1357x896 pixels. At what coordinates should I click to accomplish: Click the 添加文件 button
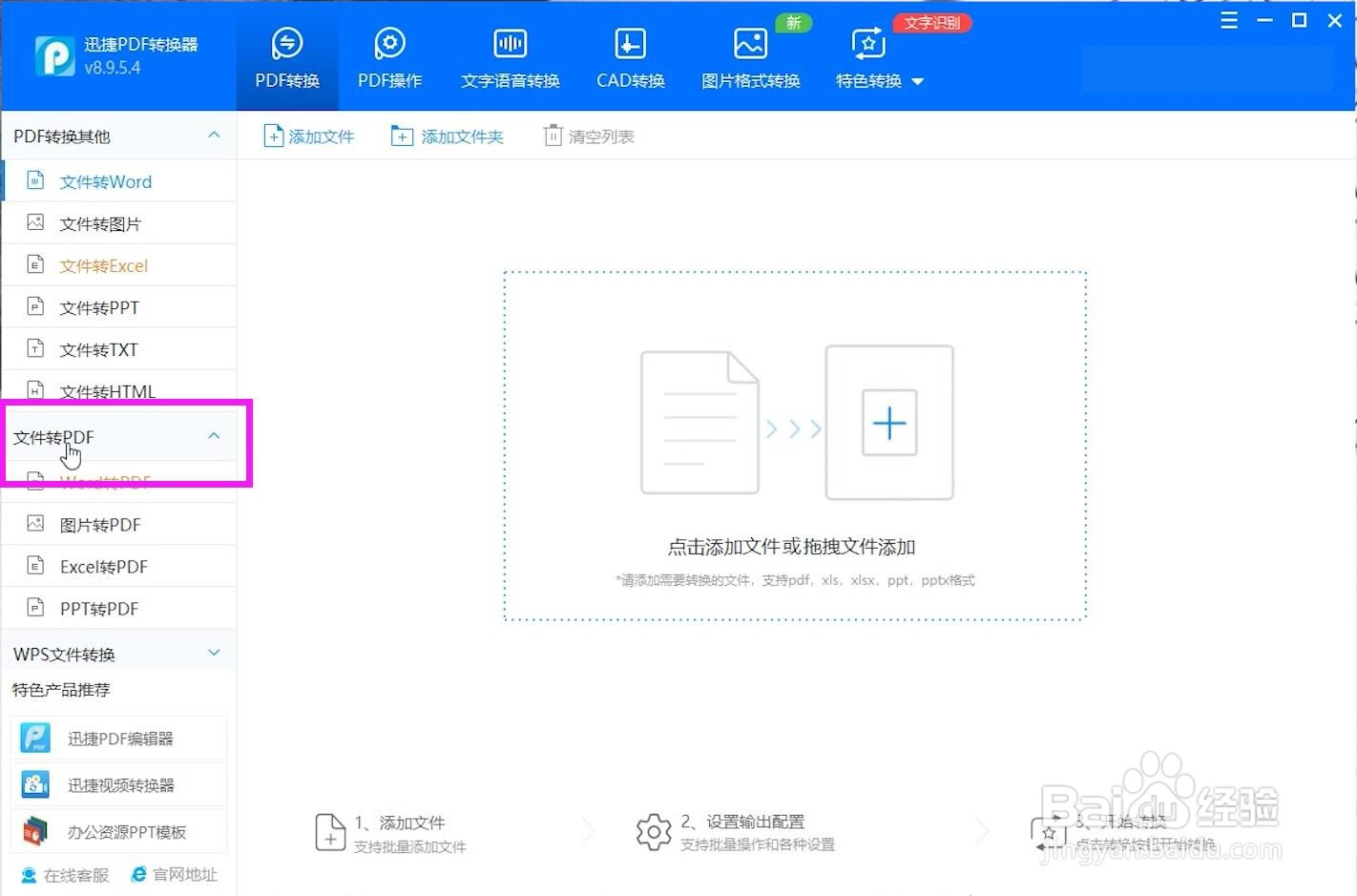tap(308, 136)
